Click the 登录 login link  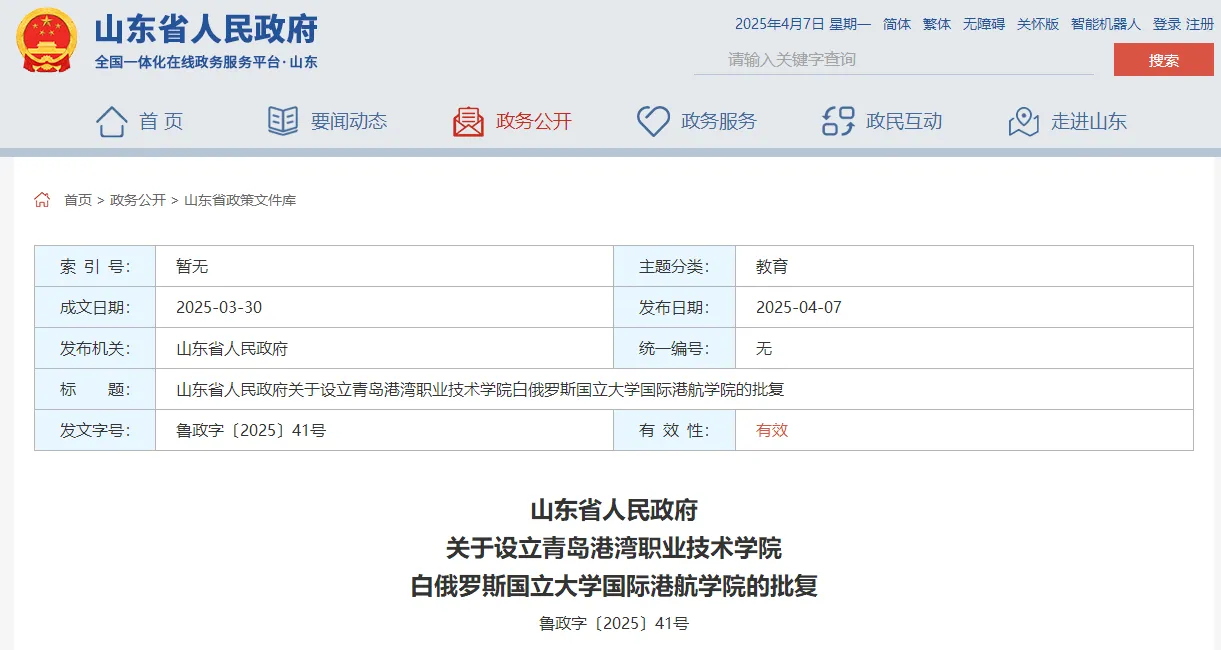pyautogui.click(x=1166, y=24)
